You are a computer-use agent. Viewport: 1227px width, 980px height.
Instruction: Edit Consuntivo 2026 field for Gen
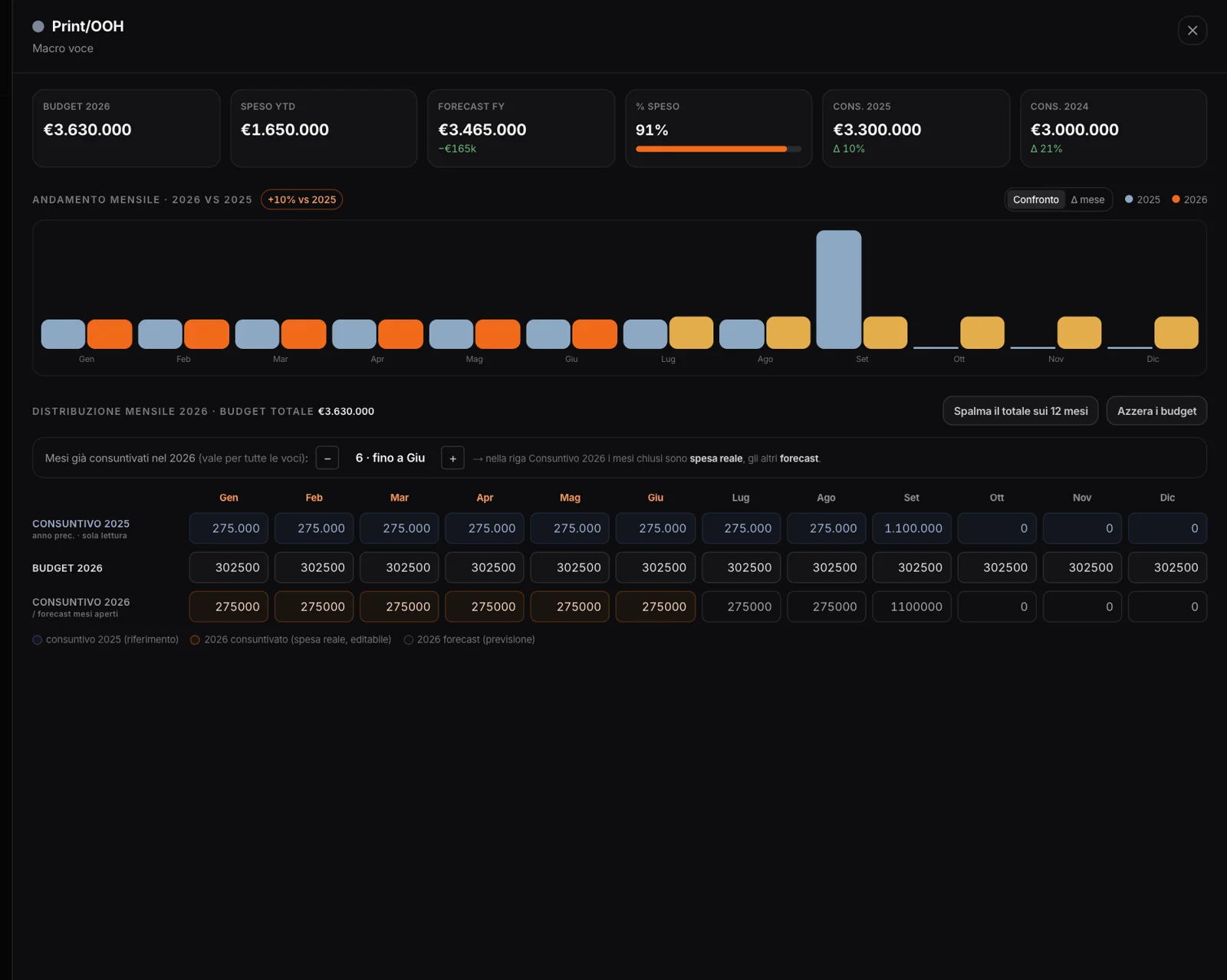click(x=229, y=607)
